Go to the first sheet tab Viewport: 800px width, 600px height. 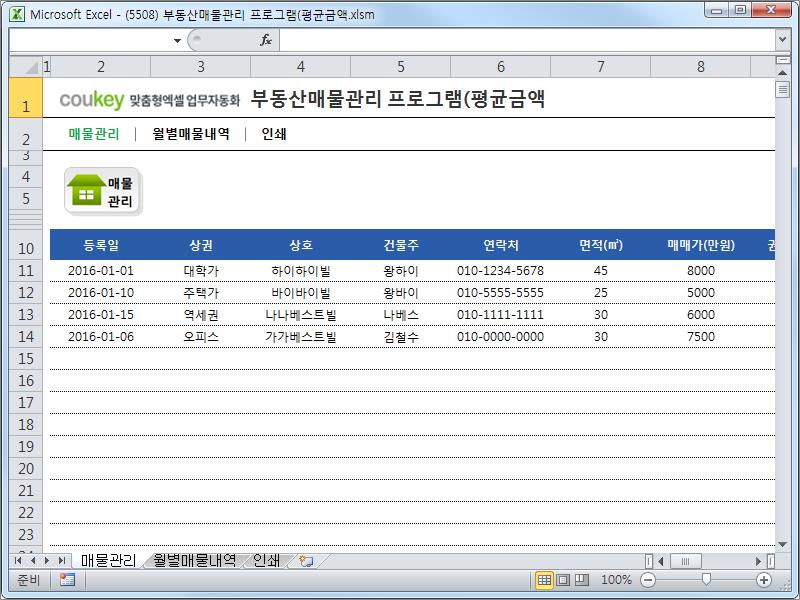coord(18,561)
